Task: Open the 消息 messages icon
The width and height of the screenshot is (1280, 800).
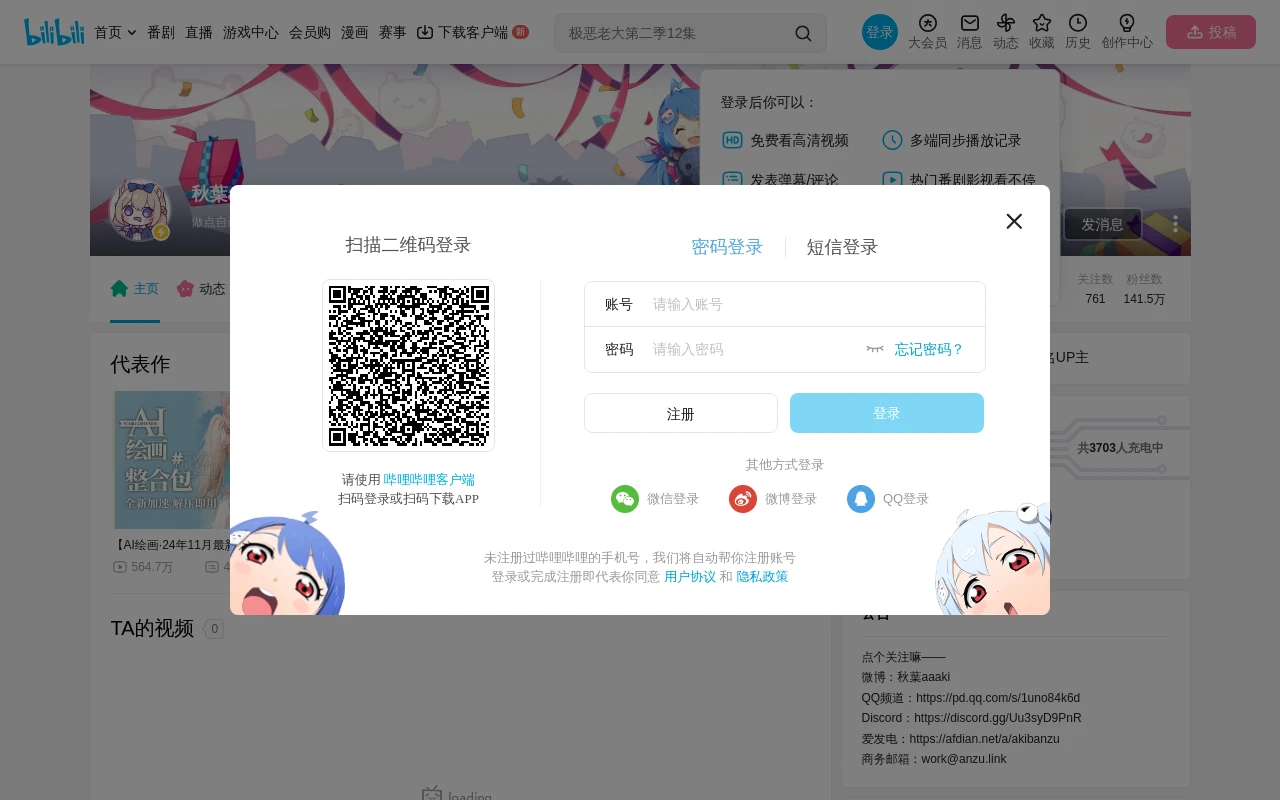Action: click(968, 31)
